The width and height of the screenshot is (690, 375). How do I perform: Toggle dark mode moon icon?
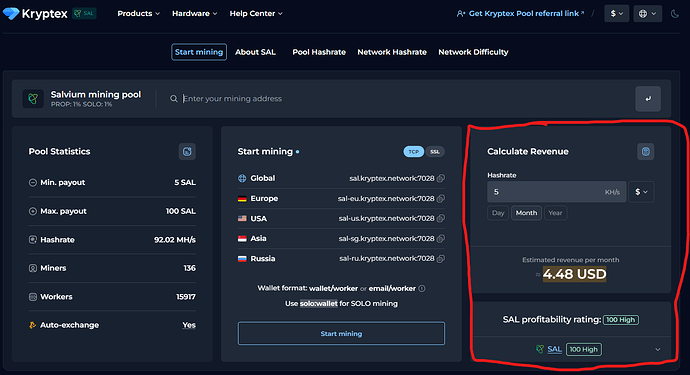pyautogui.click(x=675, y=14)
